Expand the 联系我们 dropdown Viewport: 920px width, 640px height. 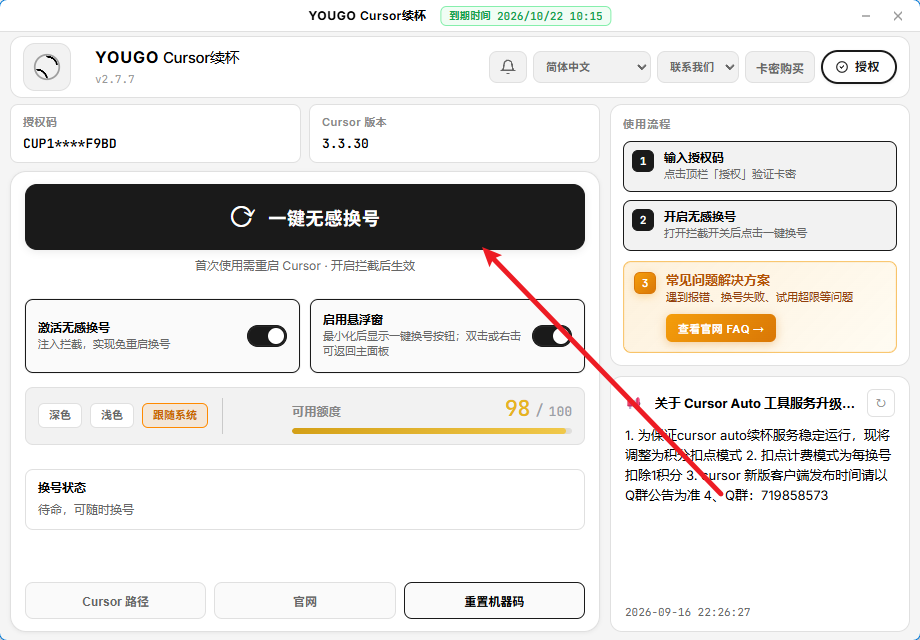click(x=698, y=67)
